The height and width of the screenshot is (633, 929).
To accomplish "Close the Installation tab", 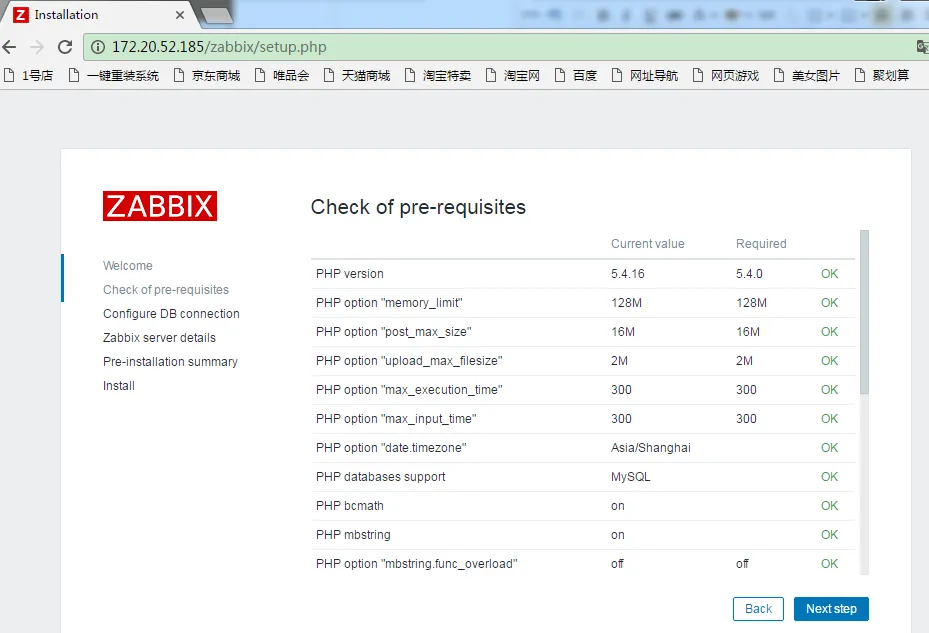I will 180,15.
